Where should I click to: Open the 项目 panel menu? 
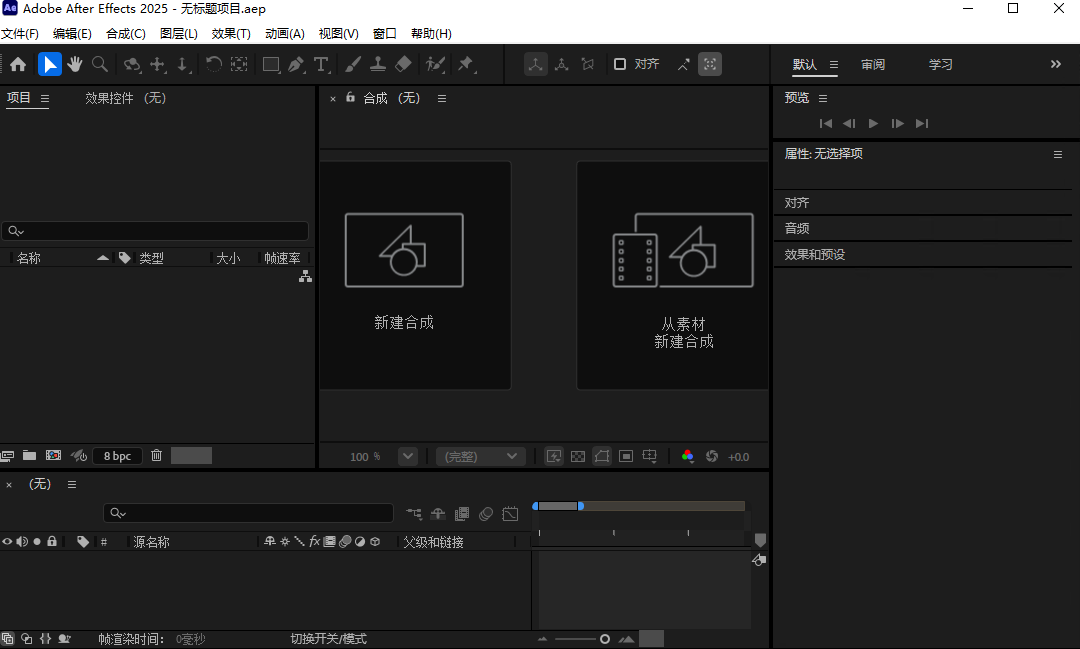pyautogui.click(x=45, y=99)
